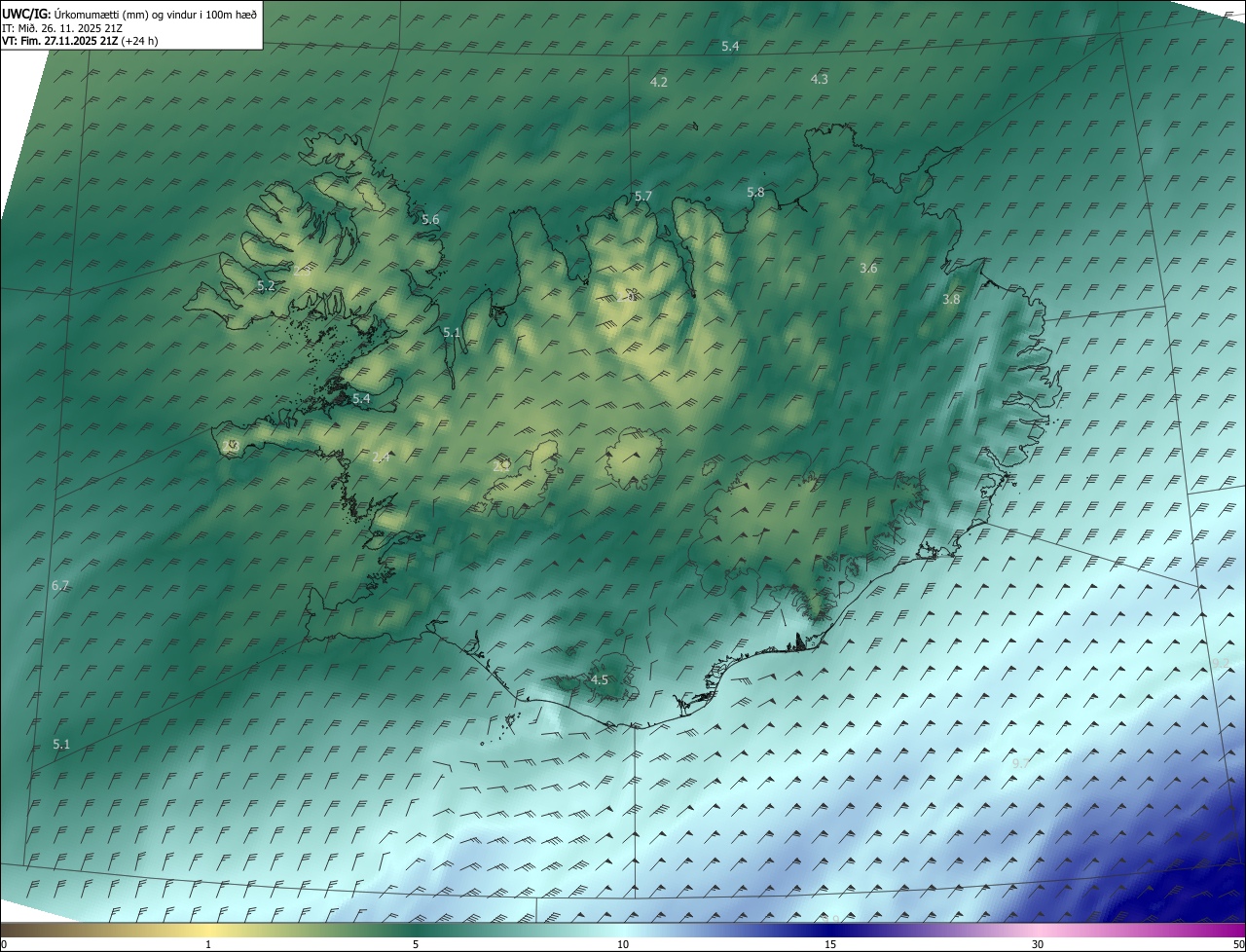
Task: Click the 5.6 value east of the Westfjords
Action: tap(430, 219)
